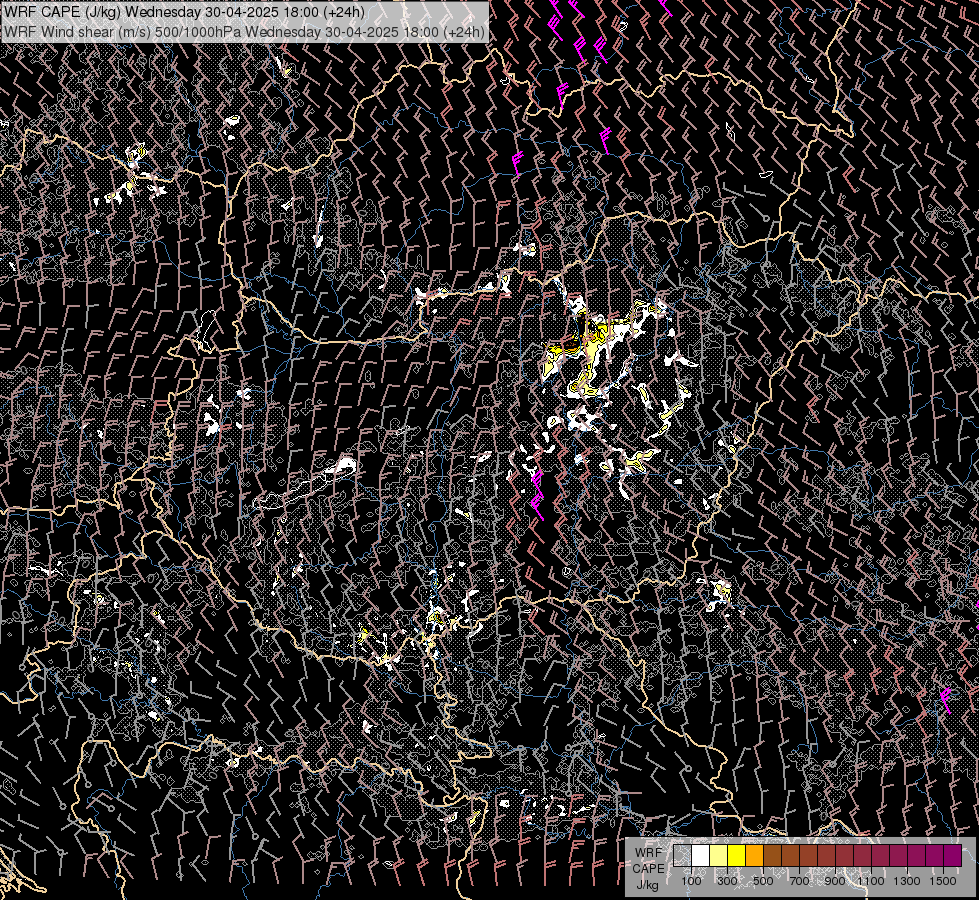This screenshot has width=979, height=900.
Task: Click the 'WRF Wind shear (m/s)' title line
Action: (x=244, y=32)
